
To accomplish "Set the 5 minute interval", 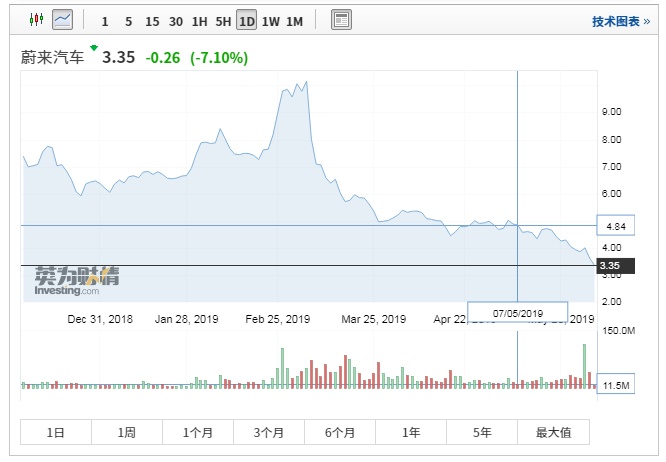I will tap(128, 21).
